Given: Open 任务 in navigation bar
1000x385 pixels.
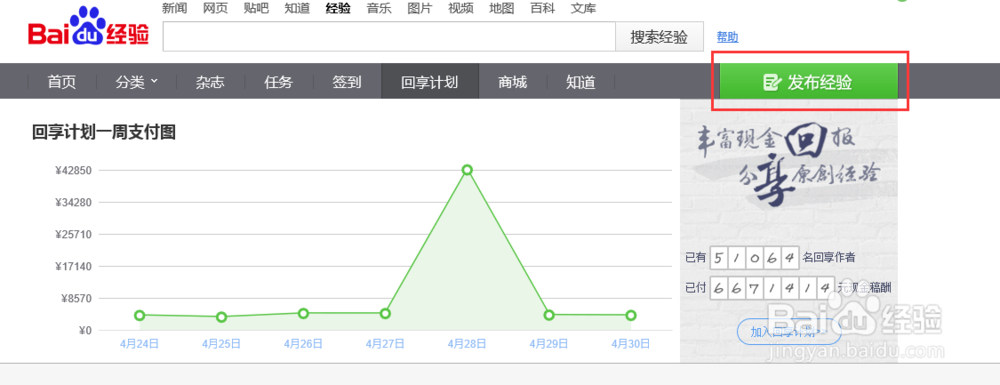Looking at the screenshot, I should click(x=278, y=82).
